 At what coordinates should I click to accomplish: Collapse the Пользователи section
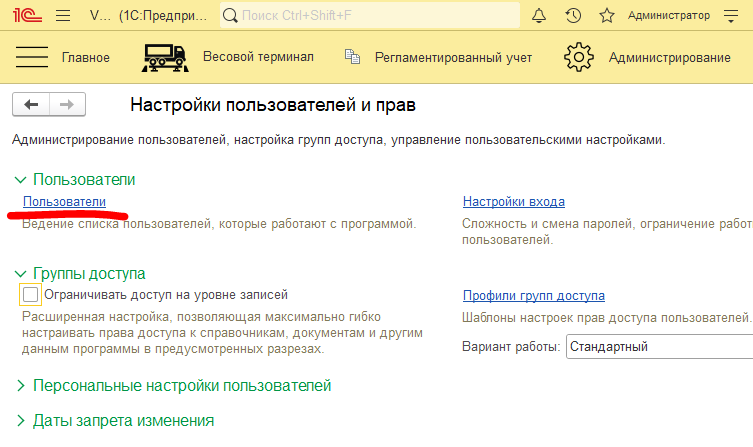coord(20,180)
